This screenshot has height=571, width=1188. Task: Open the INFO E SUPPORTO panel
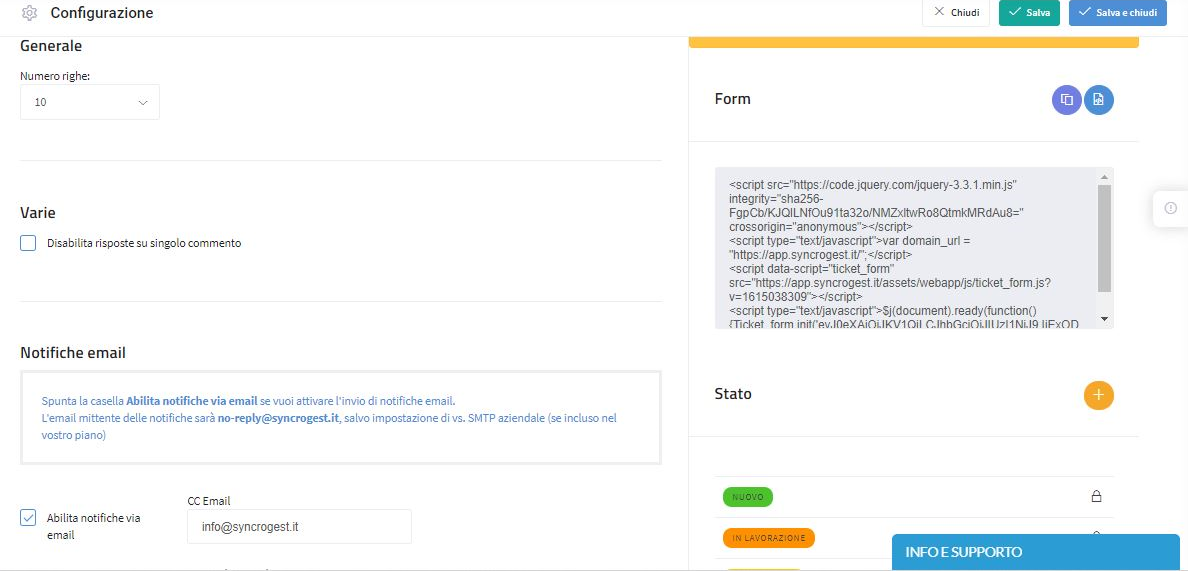coord(1035,552)
